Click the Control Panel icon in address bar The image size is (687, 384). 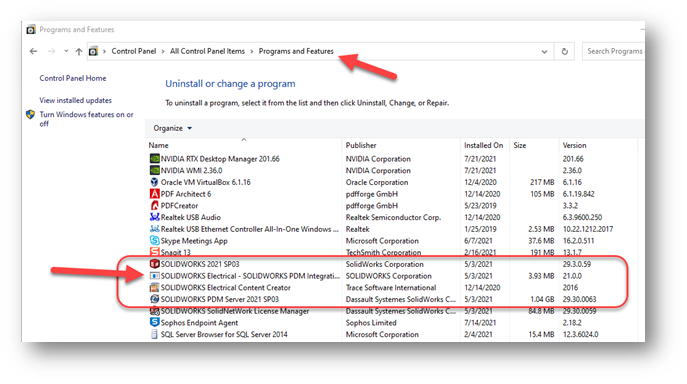93,51
